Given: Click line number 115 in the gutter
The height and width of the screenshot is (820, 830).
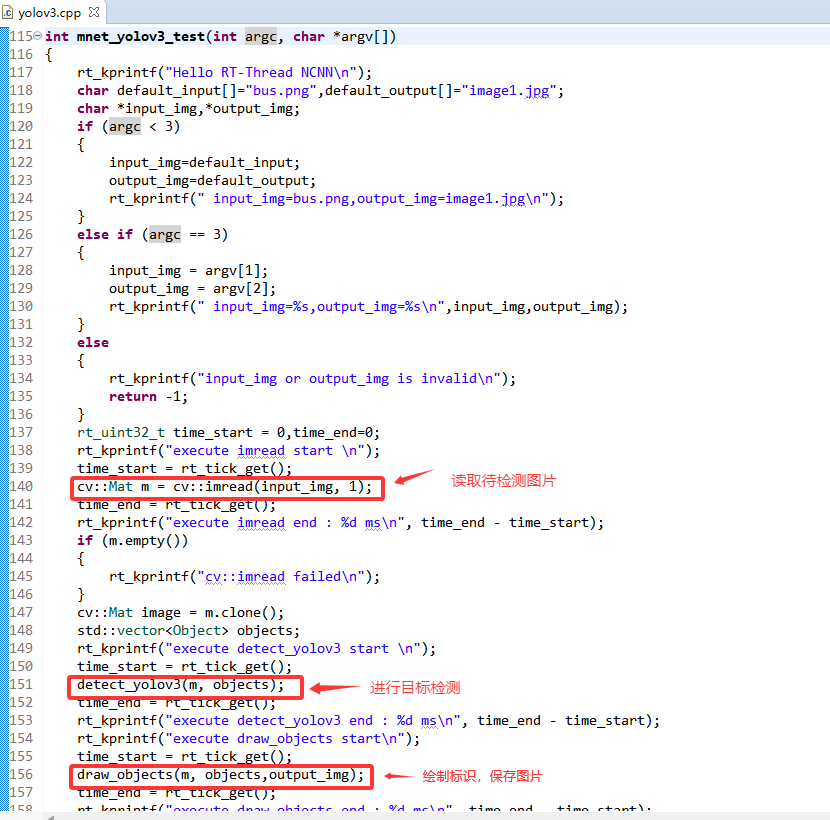Looking at the screenshot, I should click(x=21, y=36).
